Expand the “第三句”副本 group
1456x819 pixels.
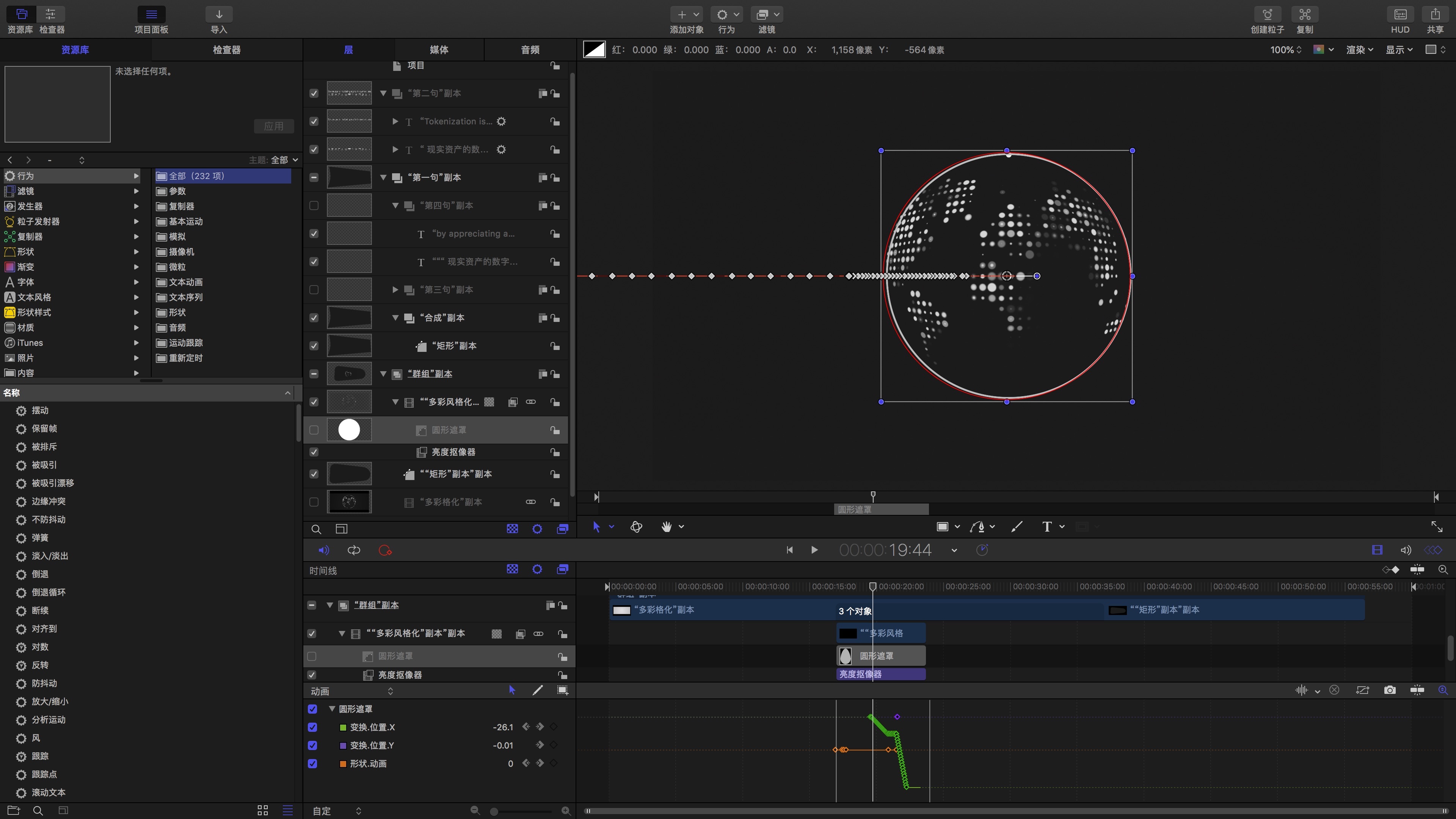point(395,290)
